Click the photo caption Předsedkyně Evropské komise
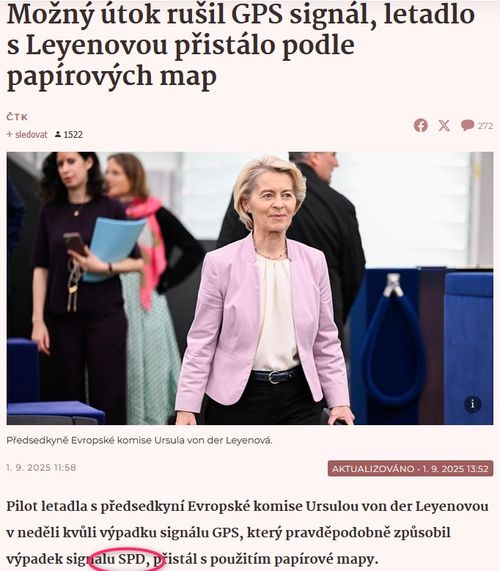This screenshot has width=500, height=571. click(x=139, y=440)
